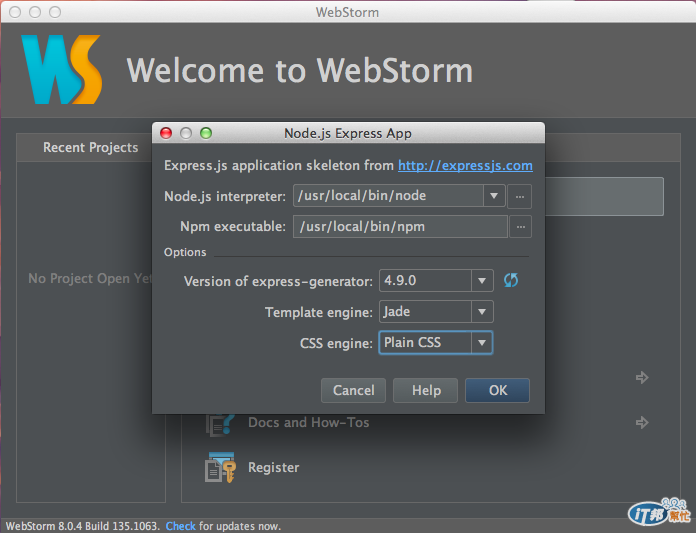Click the Node.js interpreter path field

(388, 196)
